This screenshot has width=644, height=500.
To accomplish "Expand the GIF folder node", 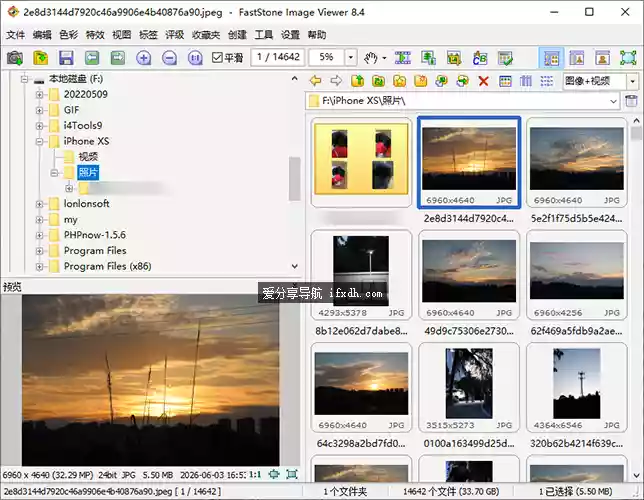I will tap(39, 110).
